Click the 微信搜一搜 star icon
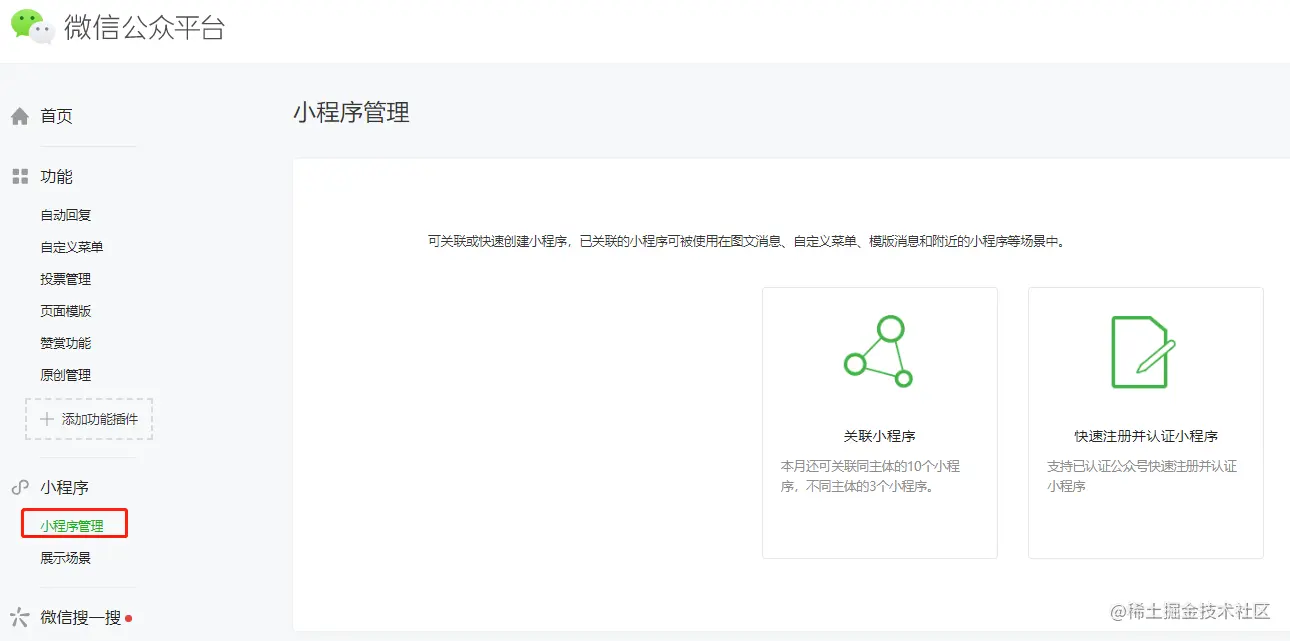Viewport: 1290px width, 641px height. (19, 617)
